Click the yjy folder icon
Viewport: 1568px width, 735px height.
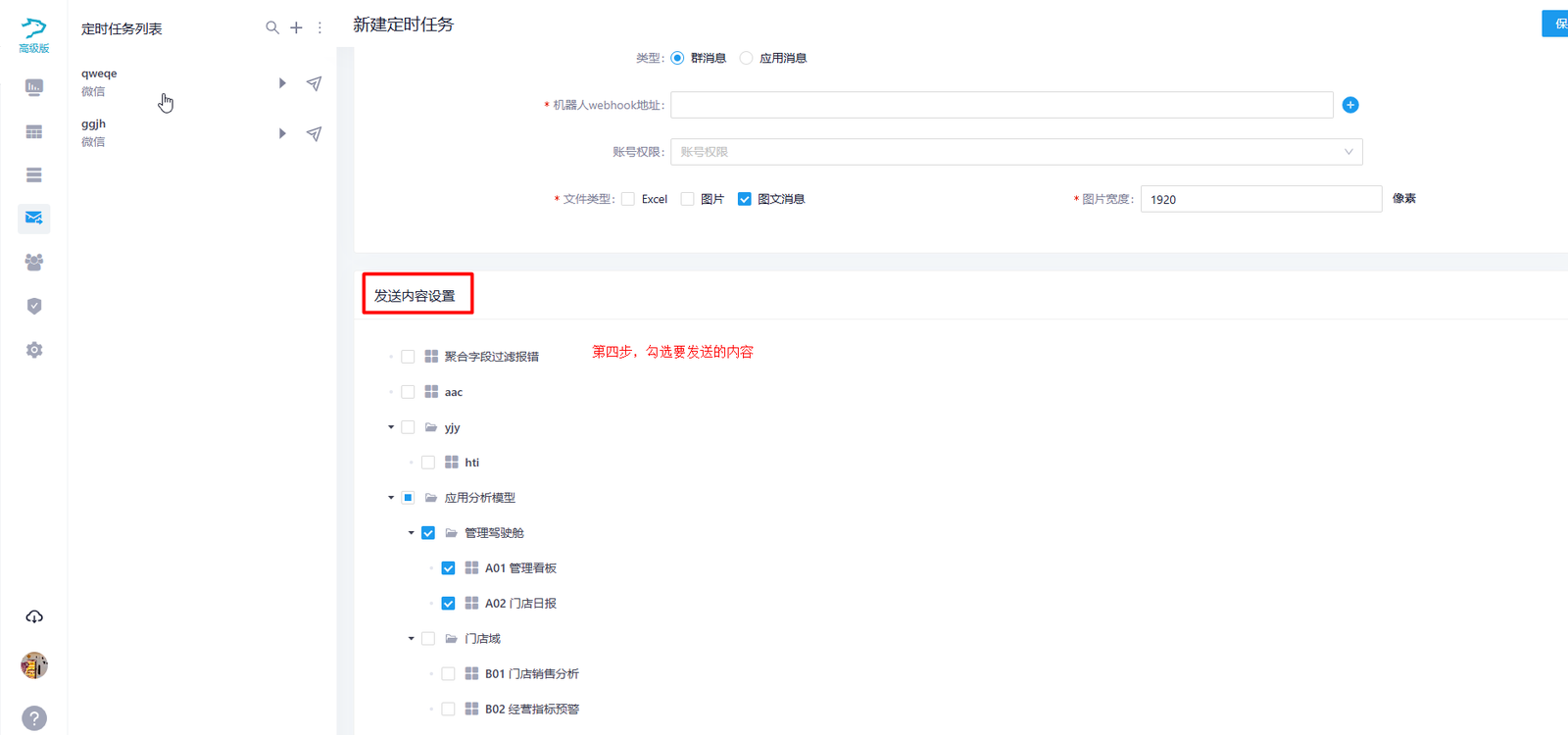(x=431, y=427)
